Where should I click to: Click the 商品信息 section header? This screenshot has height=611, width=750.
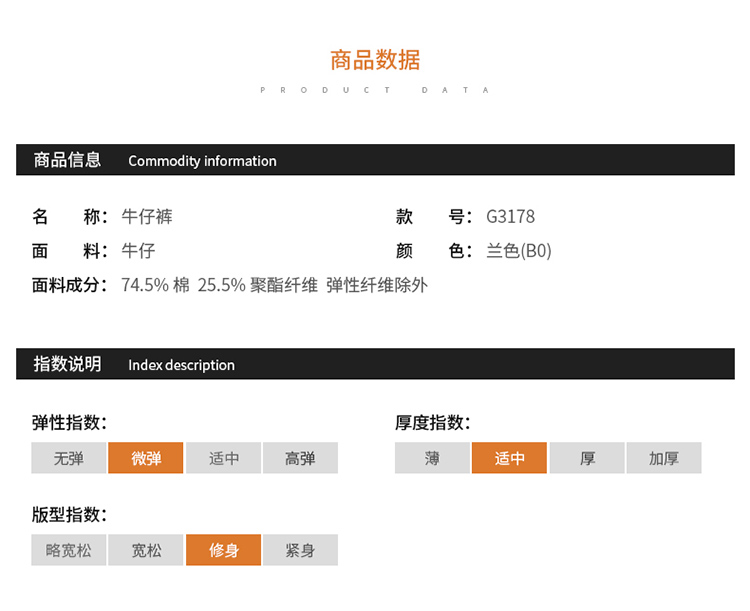[67, 160]
